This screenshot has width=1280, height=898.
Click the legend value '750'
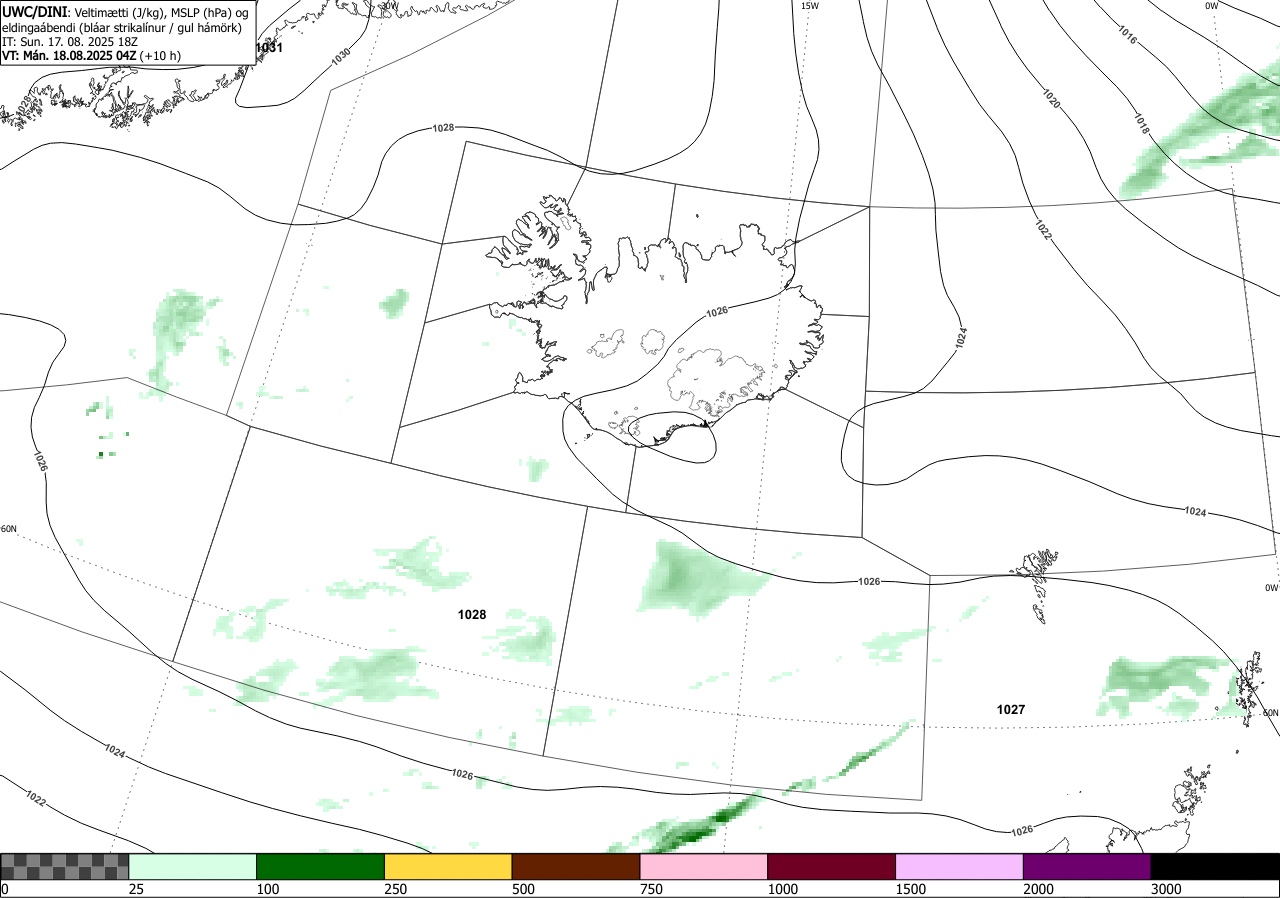click(x=652, y=889)
